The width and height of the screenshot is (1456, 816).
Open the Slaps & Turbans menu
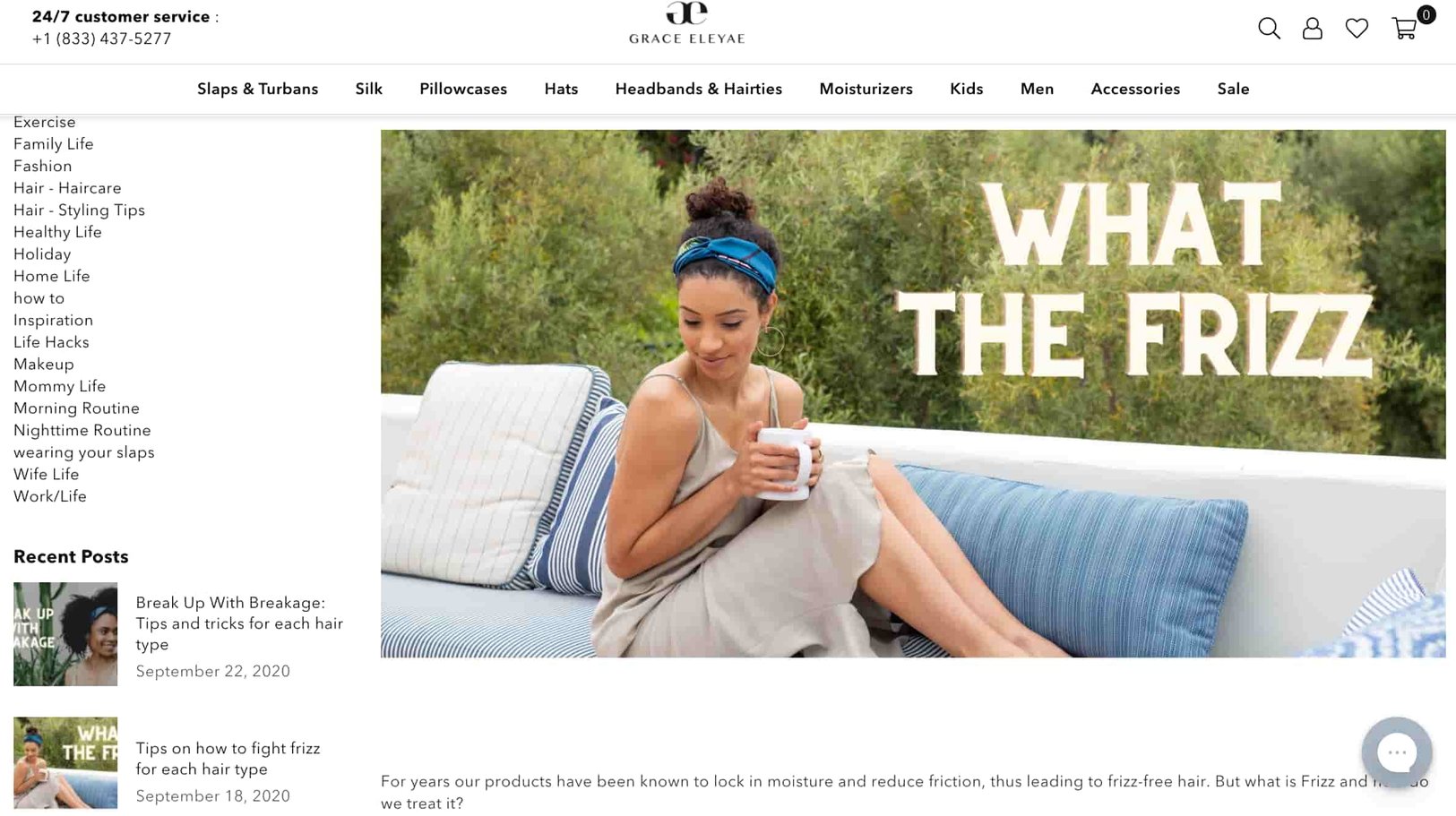tap(257, 89)
